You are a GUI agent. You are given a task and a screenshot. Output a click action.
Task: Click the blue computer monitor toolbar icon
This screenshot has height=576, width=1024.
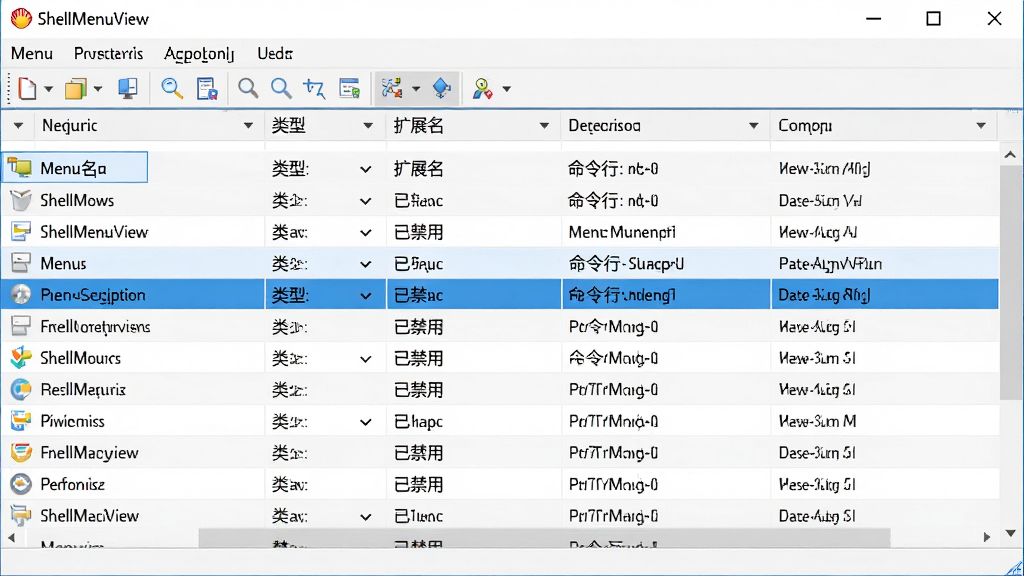127,88
